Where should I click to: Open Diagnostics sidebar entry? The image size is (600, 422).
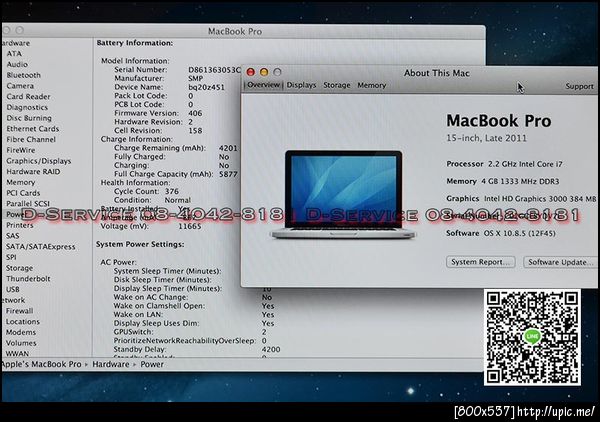[27, 107]
